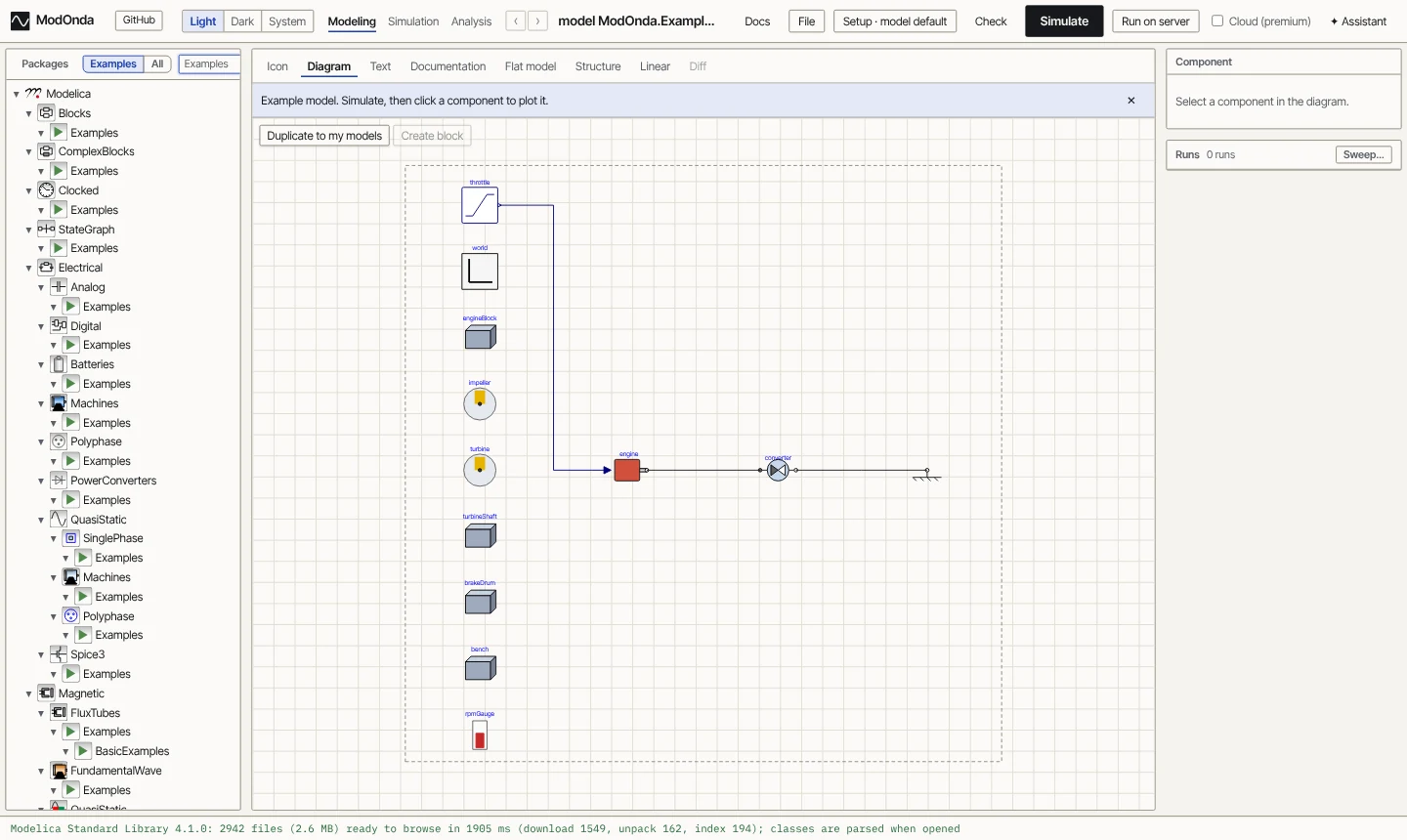
Task: Open the Documentation tab
Action: pyautogui.click(x=448, y=66)
